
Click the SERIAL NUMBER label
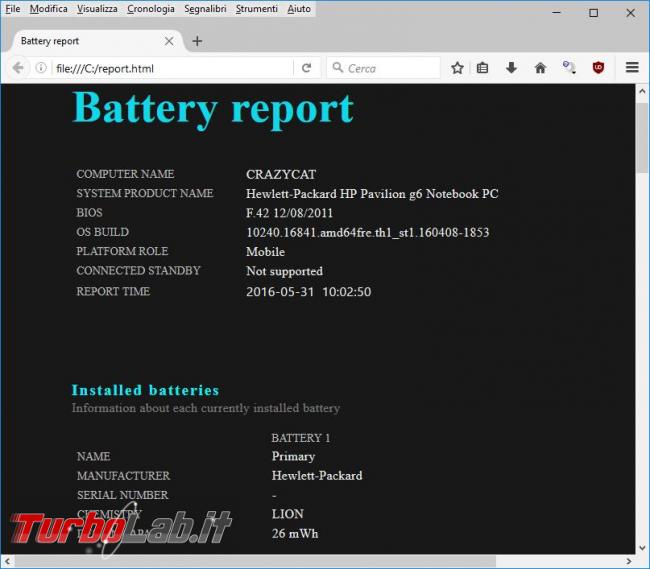point(123,495)
